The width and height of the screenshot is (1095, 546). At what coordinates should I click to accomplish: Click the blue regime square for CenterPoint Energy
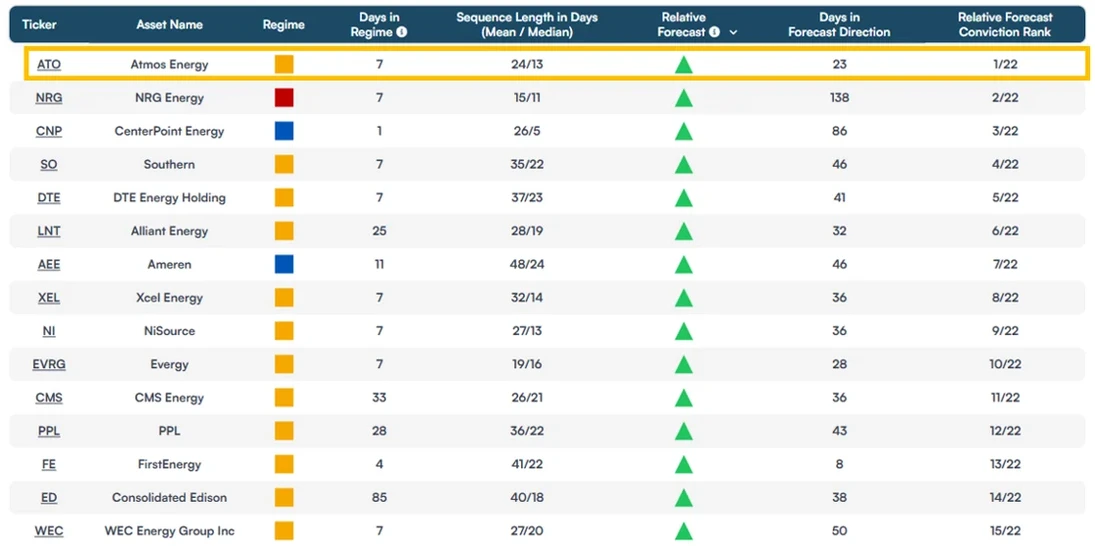tap(284, 131)
